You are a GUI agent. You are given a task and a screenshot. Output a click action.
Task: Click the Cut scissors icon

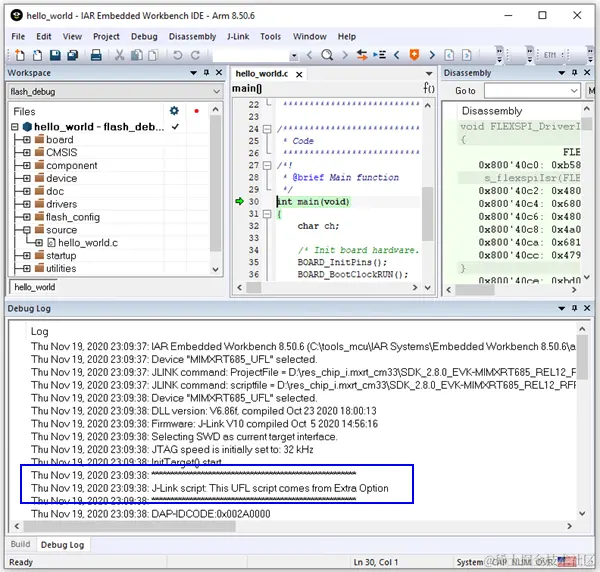(x=120, y=55)
